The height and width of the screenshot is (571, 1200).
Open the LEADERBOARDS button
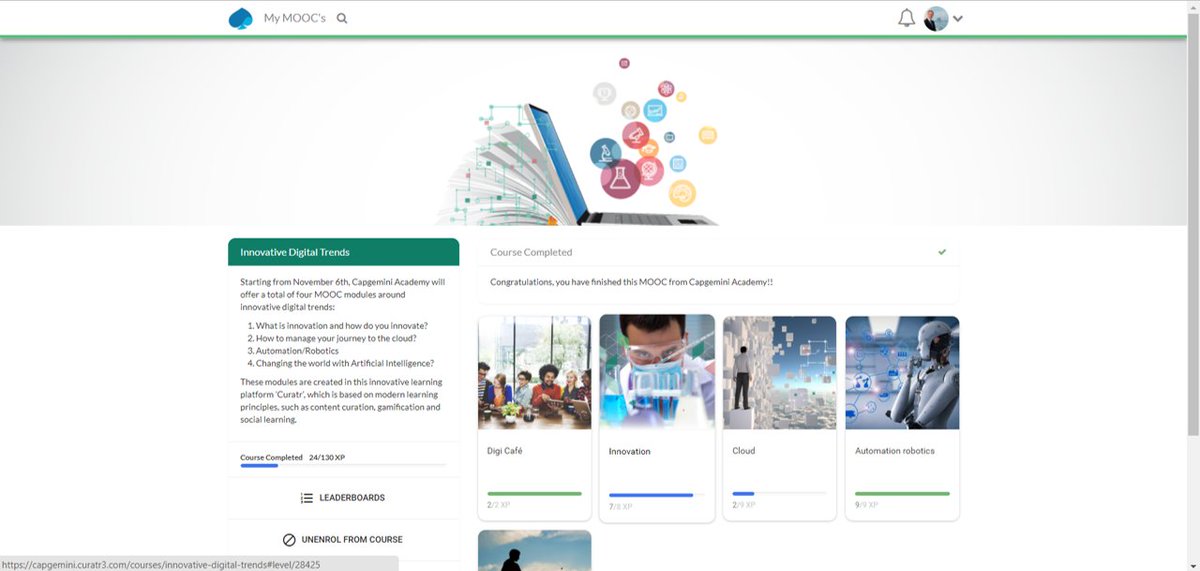coord(343,498)
